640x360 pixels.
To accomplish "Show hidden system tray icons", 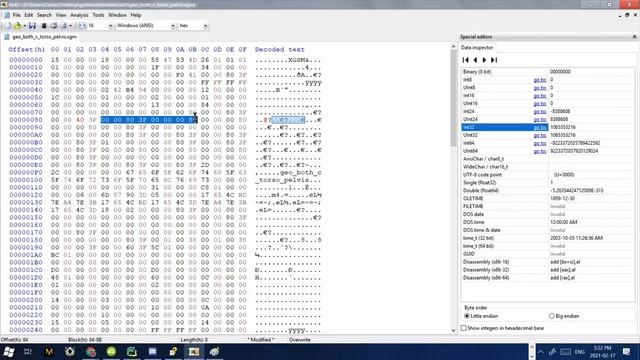I will click(x=540, y=352).
